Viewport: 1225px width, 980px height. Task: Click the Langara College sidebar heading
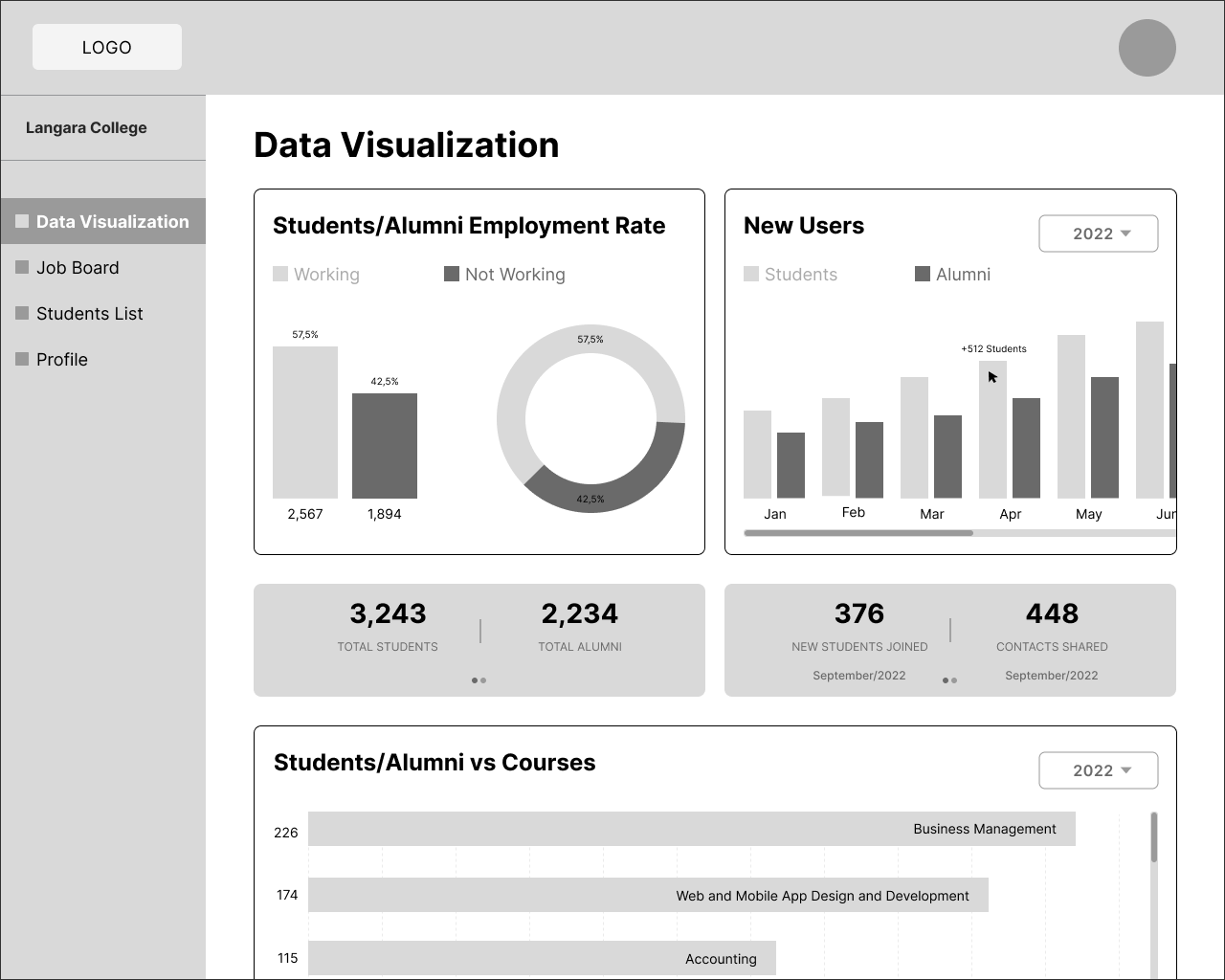(86, 127)
